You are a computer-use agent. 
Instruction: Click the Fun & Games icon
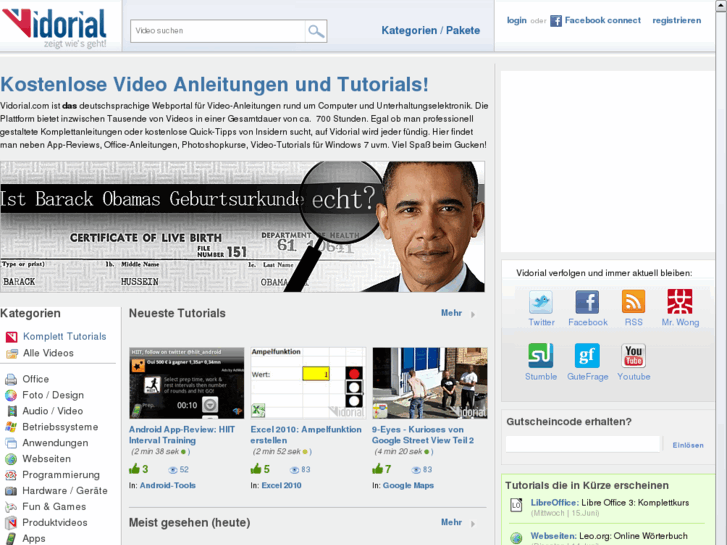(x=11, y=507)
